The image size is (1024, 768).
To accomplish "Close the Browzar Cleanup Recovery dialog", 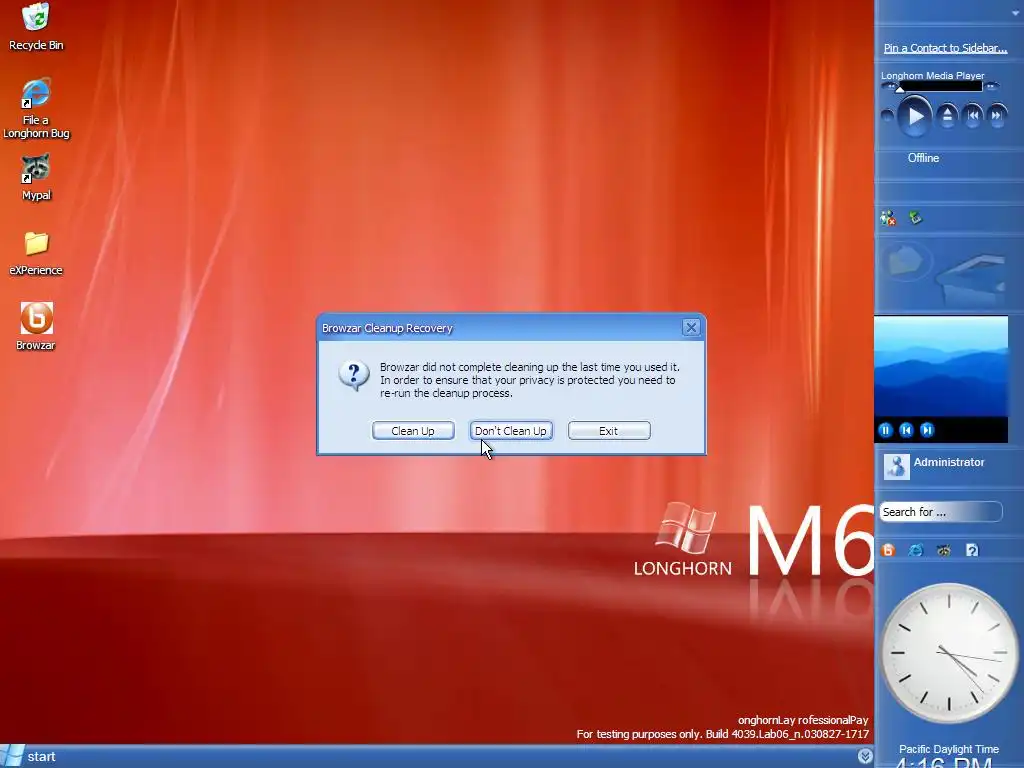I will tap(691, 327).
